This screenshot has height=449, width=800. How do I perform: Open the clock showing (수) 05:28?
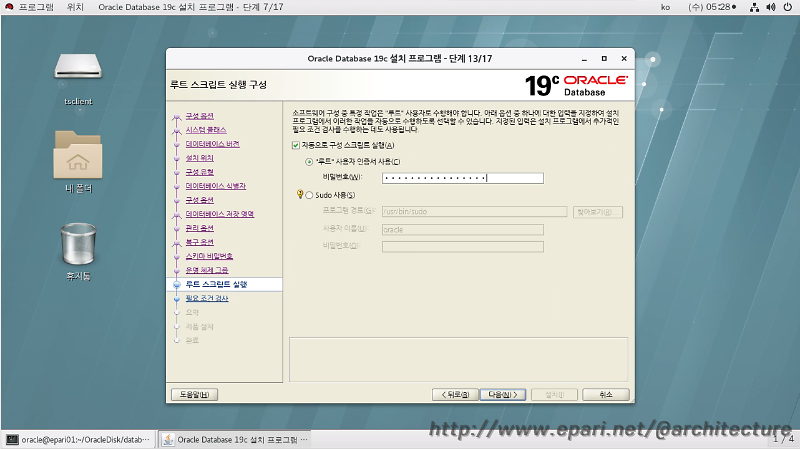(x=712, y=7)
